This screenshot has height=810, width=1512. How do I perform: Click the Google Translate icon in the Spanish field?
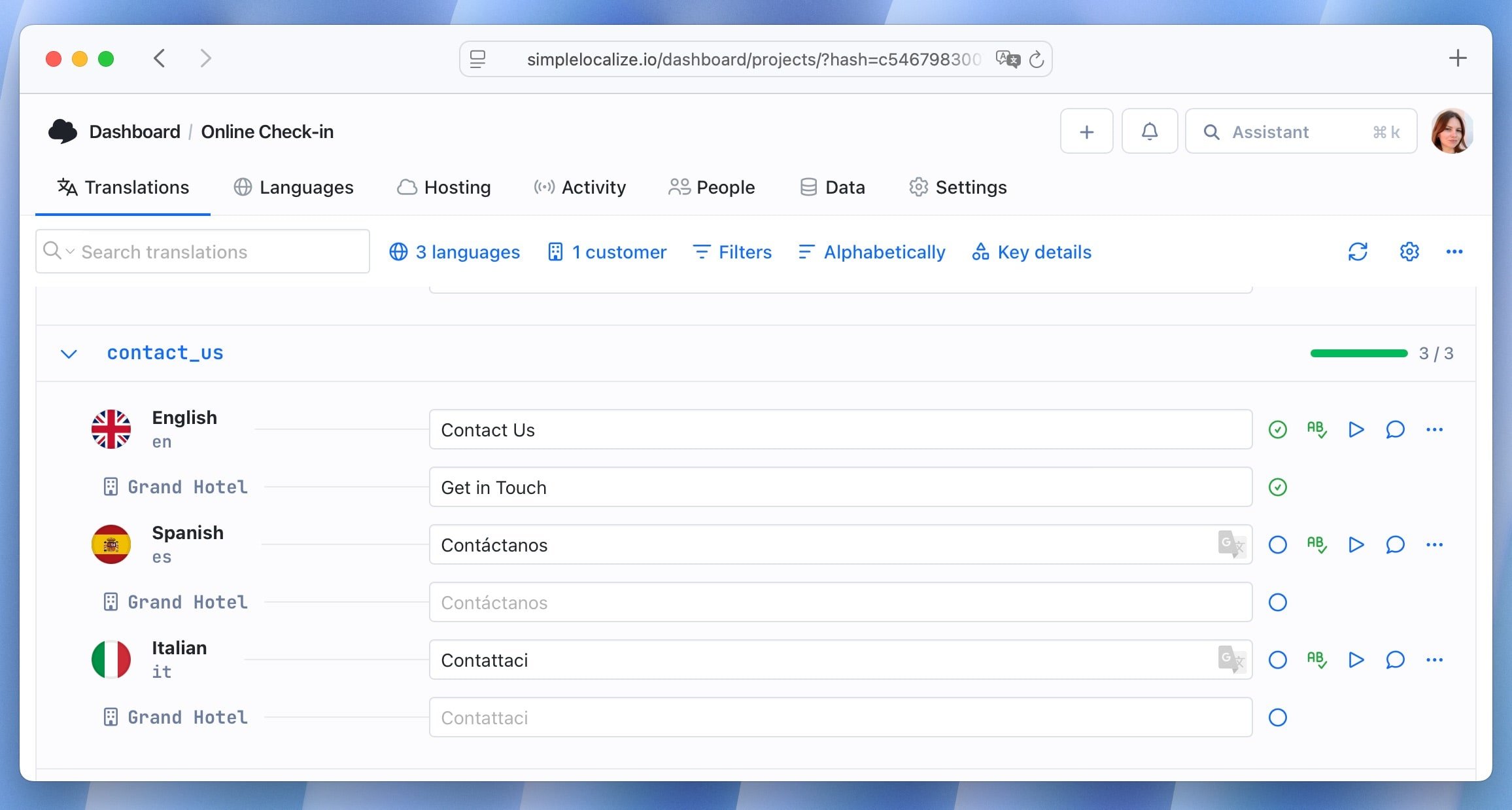pyautogui.click(x=1230, y=544)
